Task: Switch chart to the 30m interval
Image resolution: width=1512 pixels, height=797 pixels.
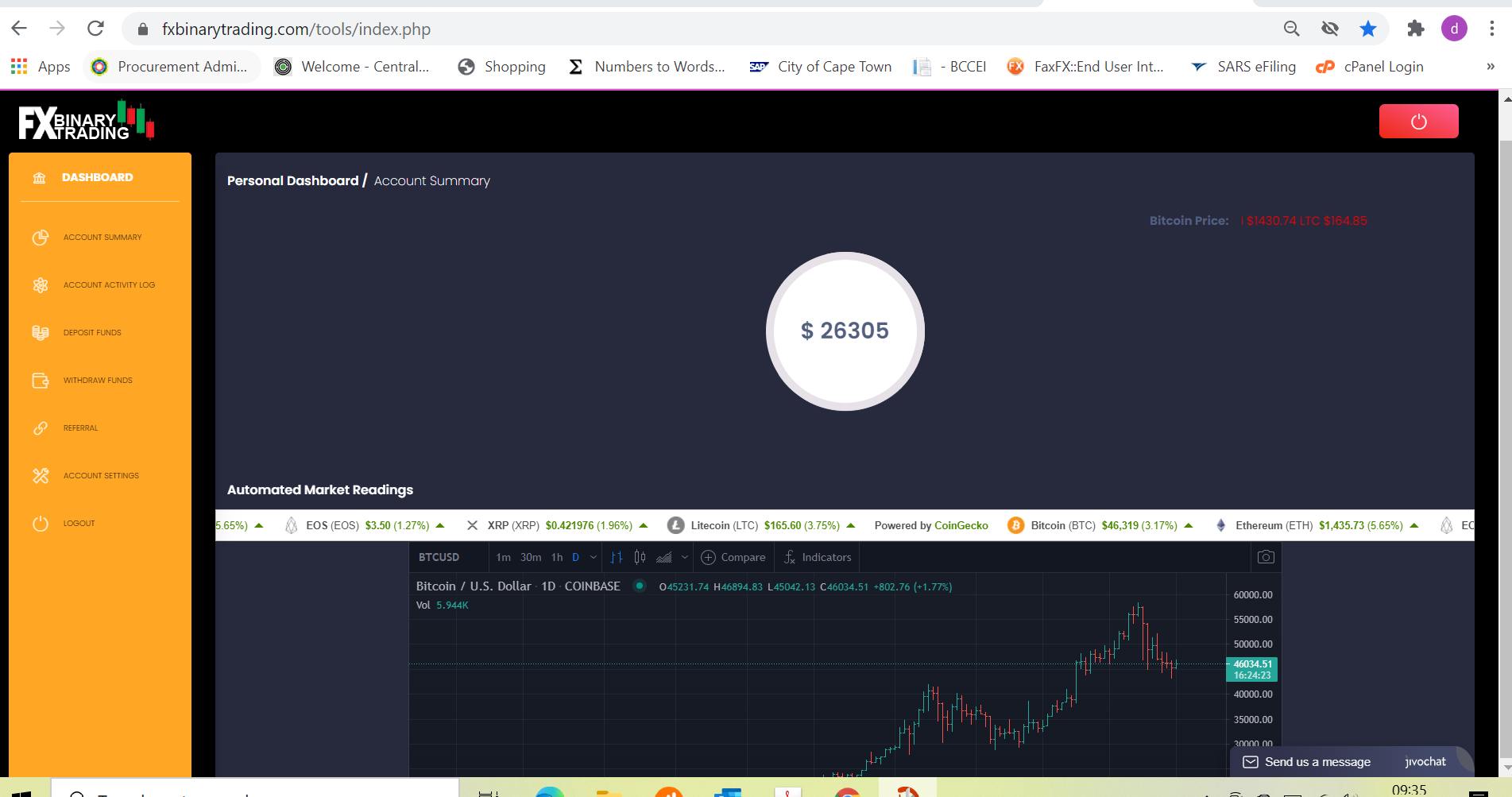Action: point(531,557)
